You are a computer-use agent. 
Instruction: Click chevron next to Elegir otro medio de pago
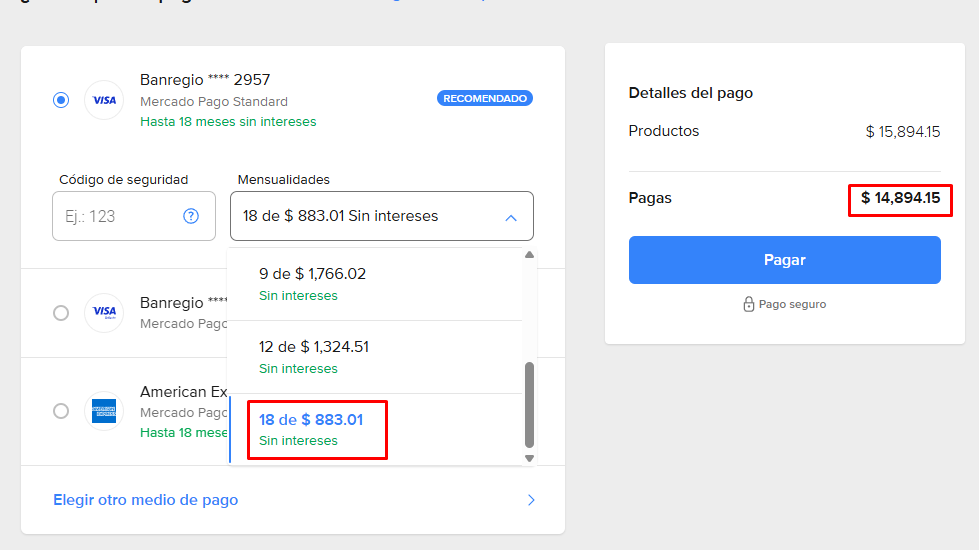tap(531, 500)
